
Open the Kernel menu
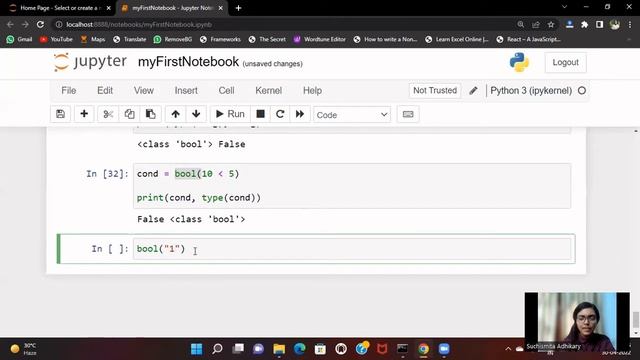(269, 91)
